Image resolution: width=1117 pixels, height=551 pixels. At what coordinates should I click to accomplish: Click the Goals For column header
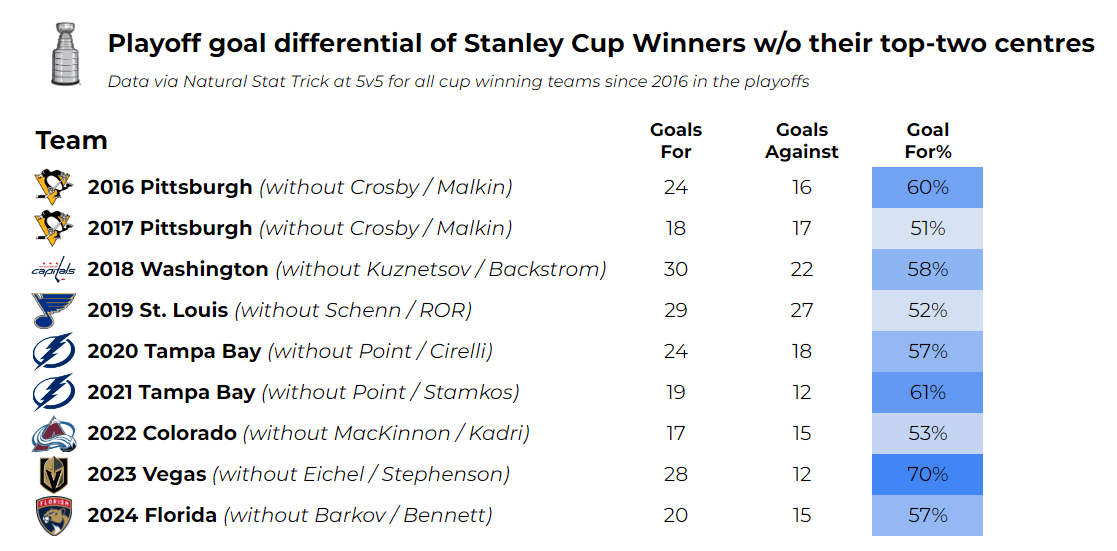676,141
